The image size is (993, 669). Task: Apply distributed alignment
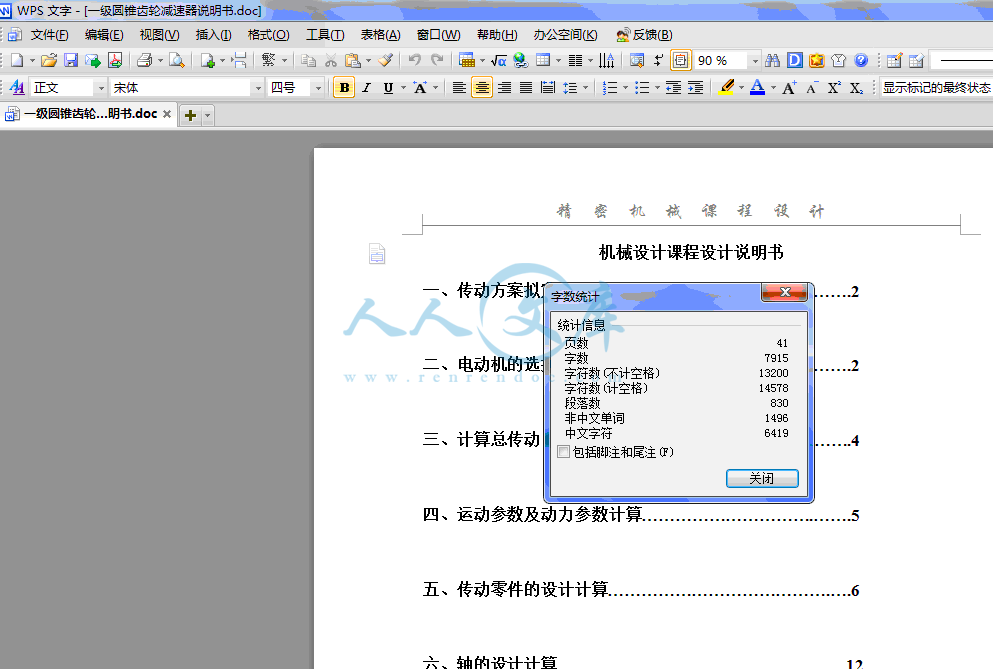[548, 87]
